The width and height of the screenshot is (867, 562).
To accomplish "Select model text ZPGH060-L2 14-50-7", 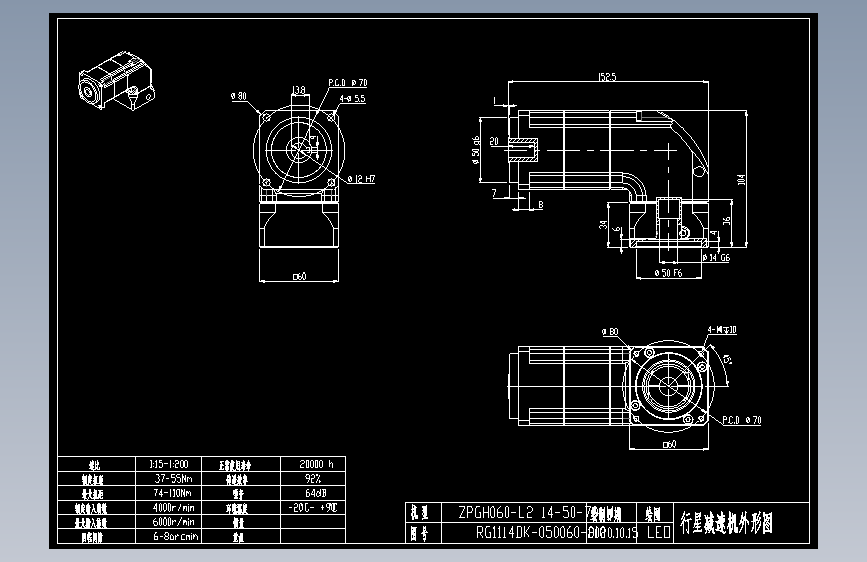I will [524, 512].
